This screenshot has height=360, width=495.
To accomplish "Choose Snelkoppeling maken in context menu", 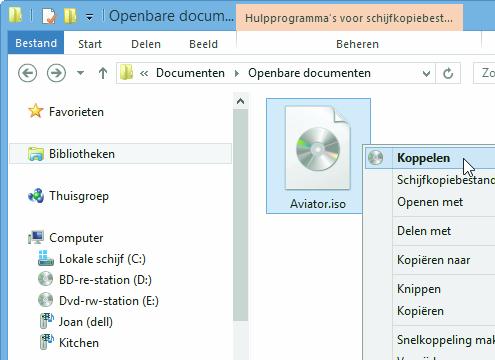I will point(446,340).
